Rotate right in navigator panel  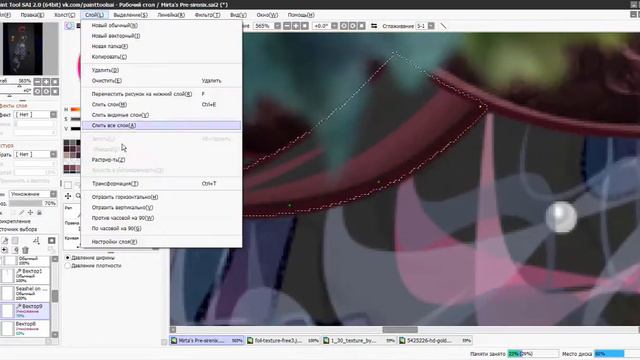point(46,91)
